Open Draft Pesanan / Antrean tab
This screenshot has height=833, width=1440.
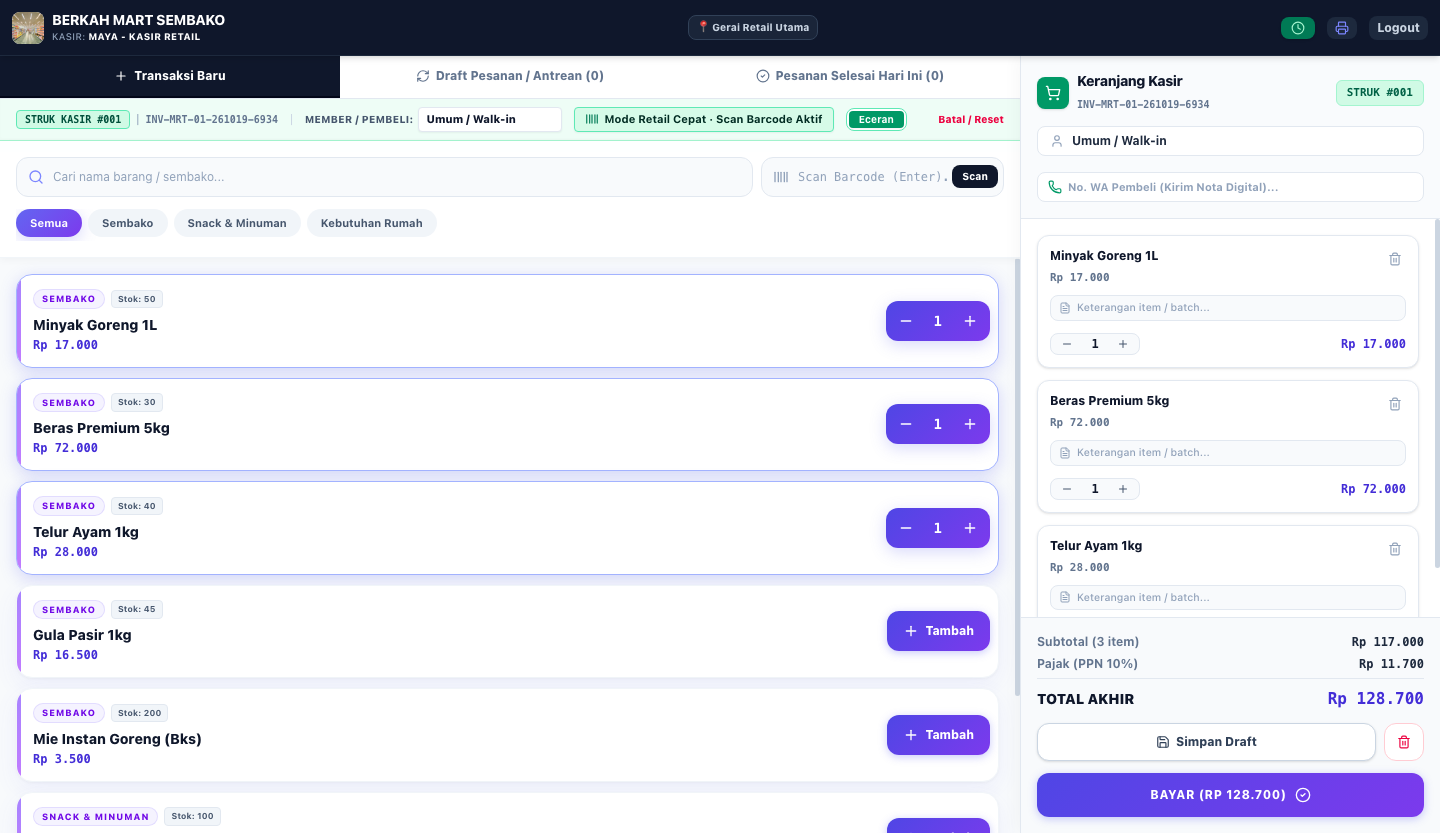510,76
